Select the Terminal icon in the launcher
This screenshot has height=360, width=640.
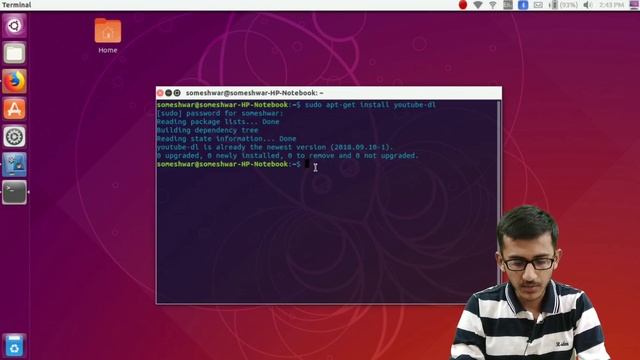pyautogui.click(x=14, y=192)
